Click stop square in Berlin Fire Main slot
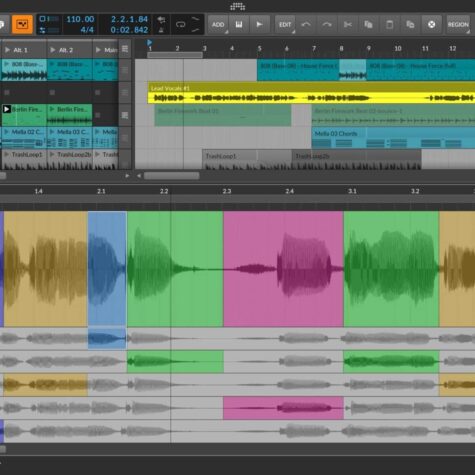 (x=97, y=115)
